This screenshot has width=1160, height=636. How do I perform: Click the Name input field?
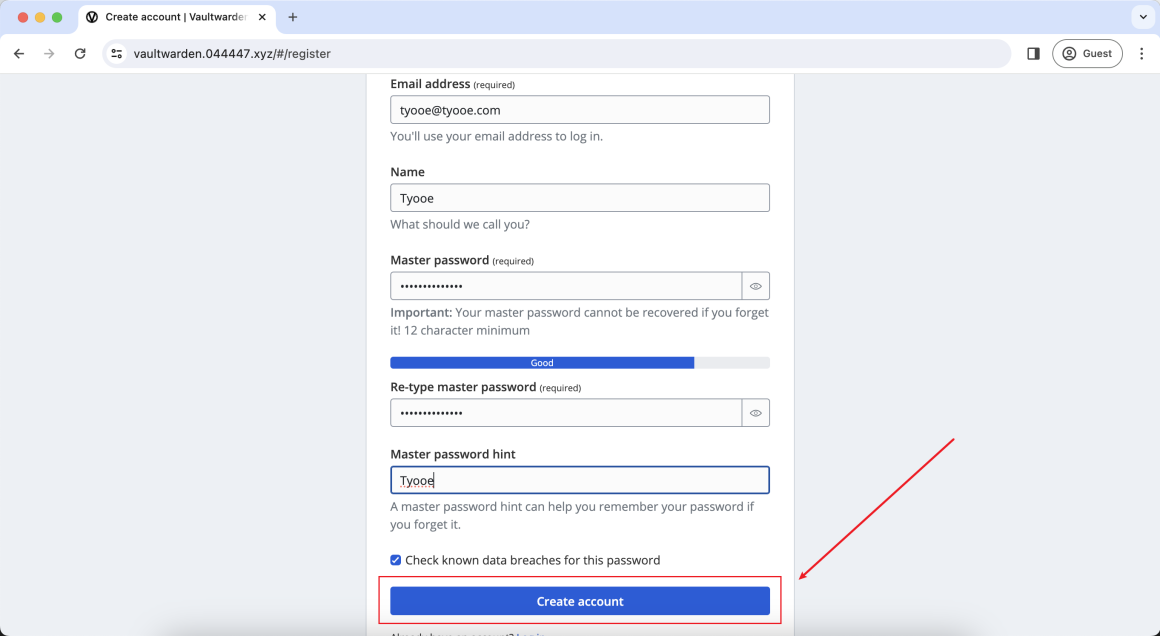click(579, 198)
